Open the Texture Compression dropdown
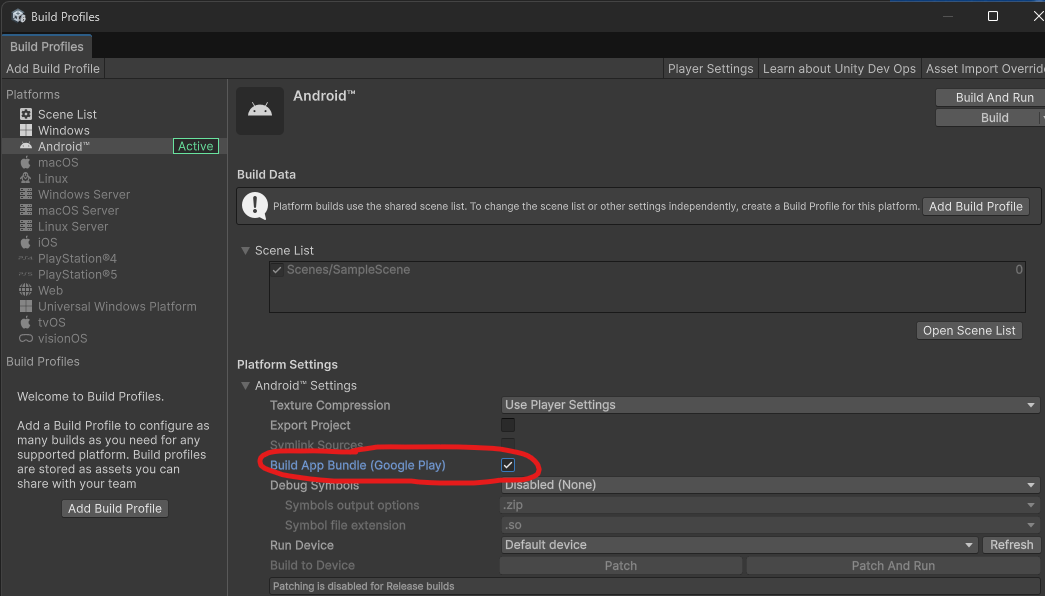The width and height of the screenshot is (1045, 596). [770, 405]
